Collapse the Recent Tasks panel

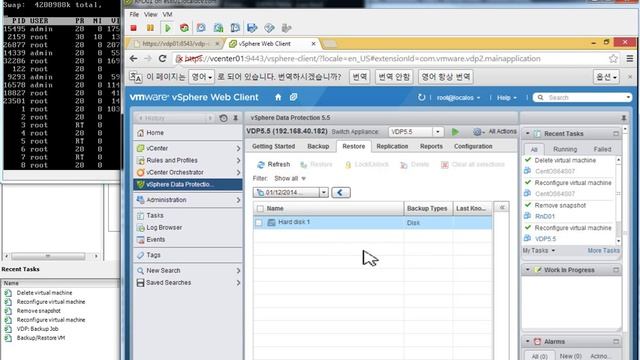click(527, 133)
